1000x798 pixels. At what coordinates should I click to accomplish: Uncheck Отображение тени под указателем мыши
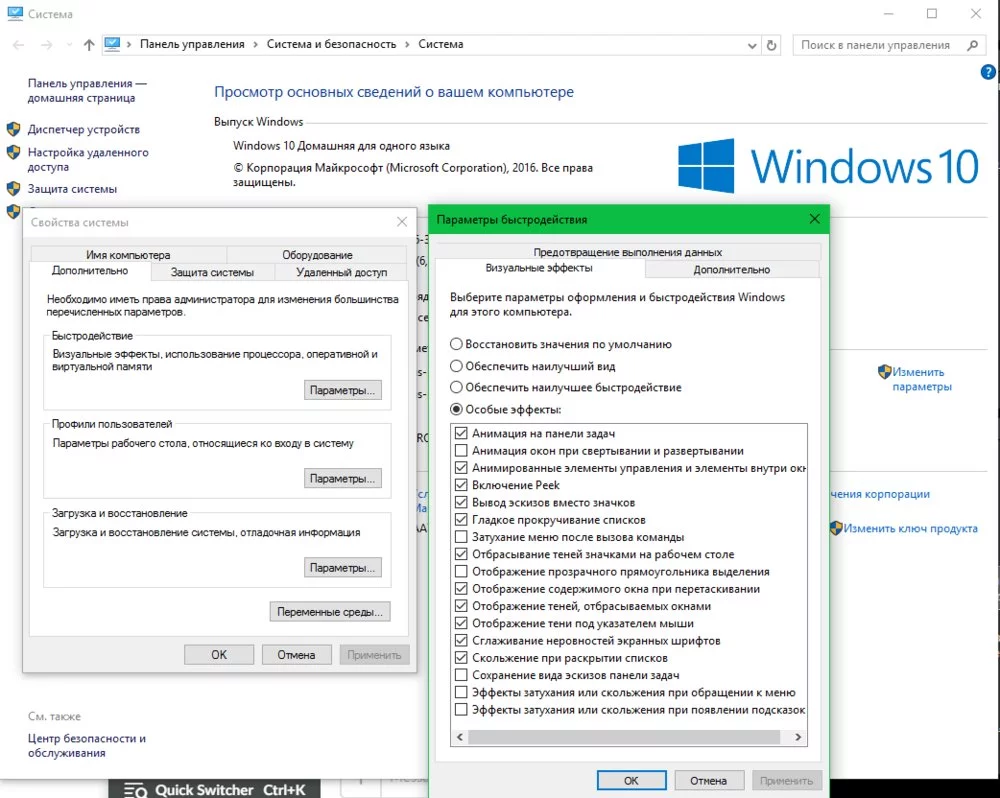tap(461, 623)
